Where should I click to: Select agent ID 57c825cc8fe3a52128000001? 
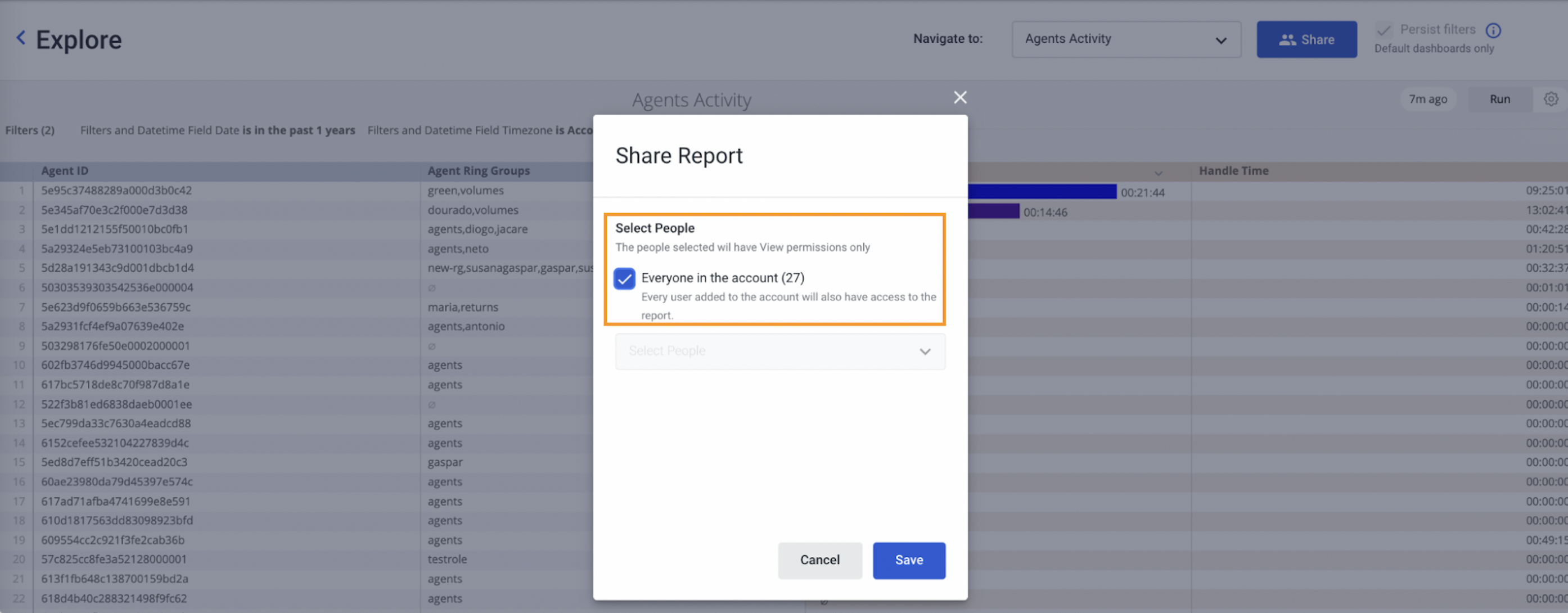[114, 559]
